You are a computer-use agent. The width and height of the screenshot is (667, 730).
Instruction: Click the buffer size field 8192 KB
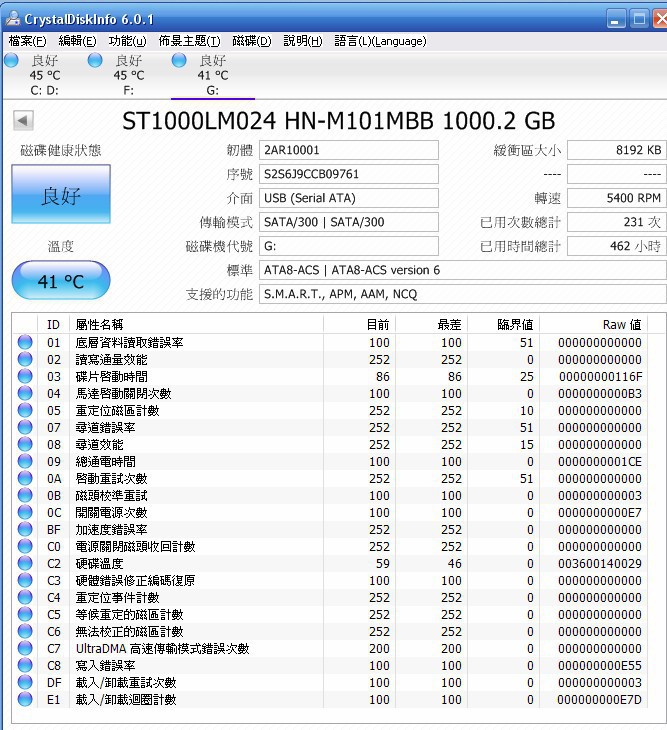click(617, 150)
